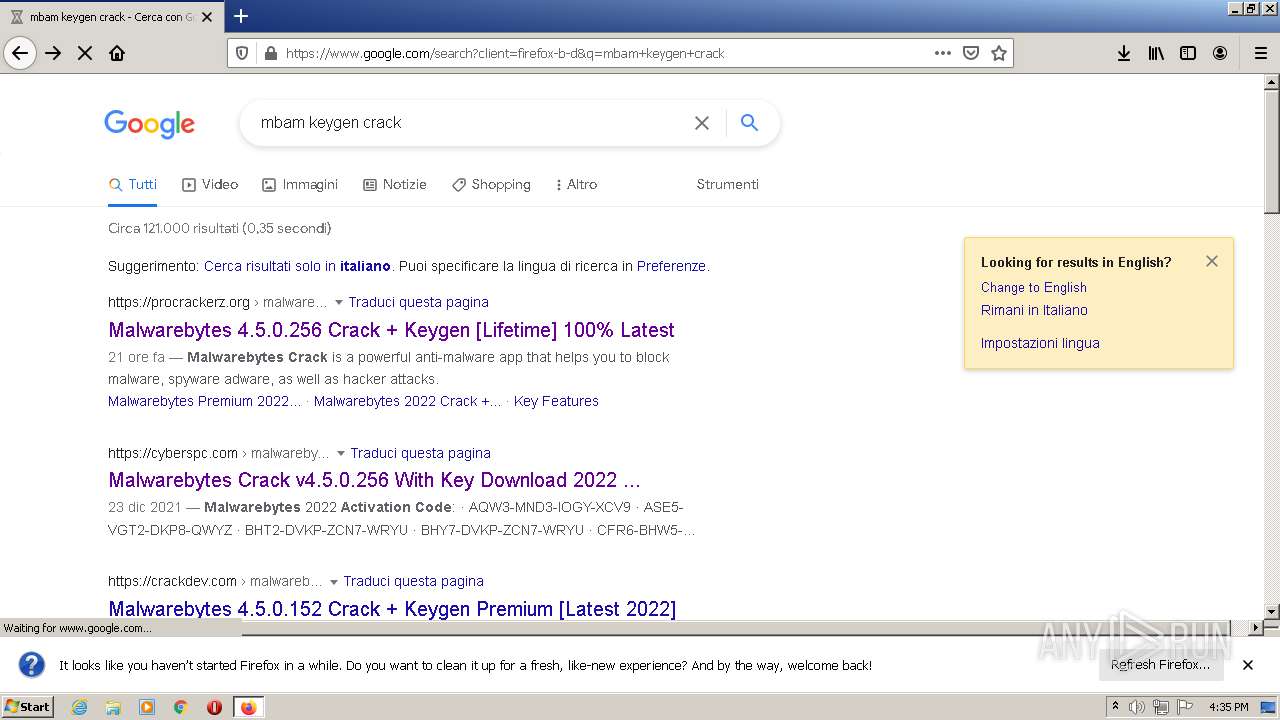Open the Altro more-options menu

(576, 185)
